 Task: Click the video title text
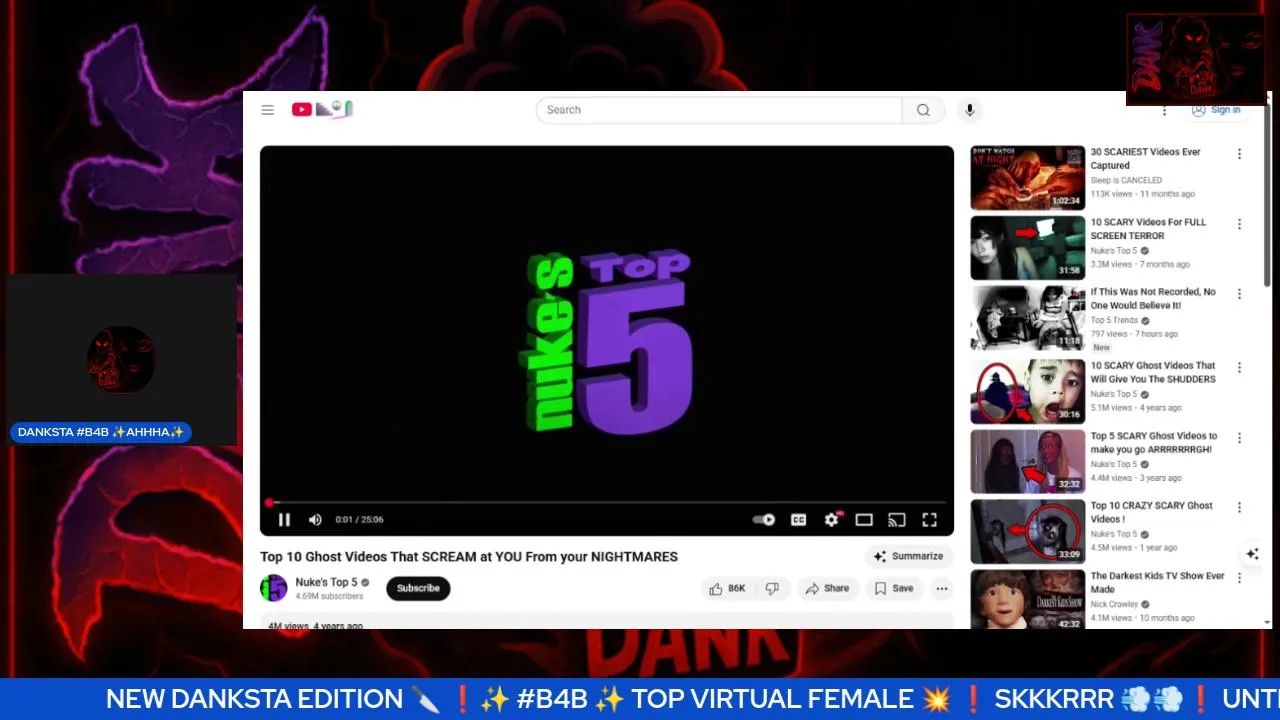click(x=469, y=557)
